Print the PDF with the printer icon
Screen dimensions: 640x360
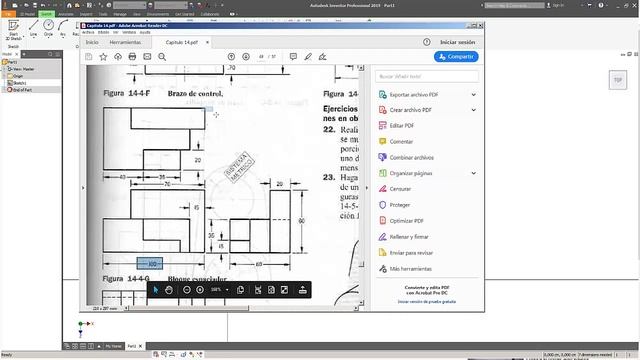(x=132, y=57)
